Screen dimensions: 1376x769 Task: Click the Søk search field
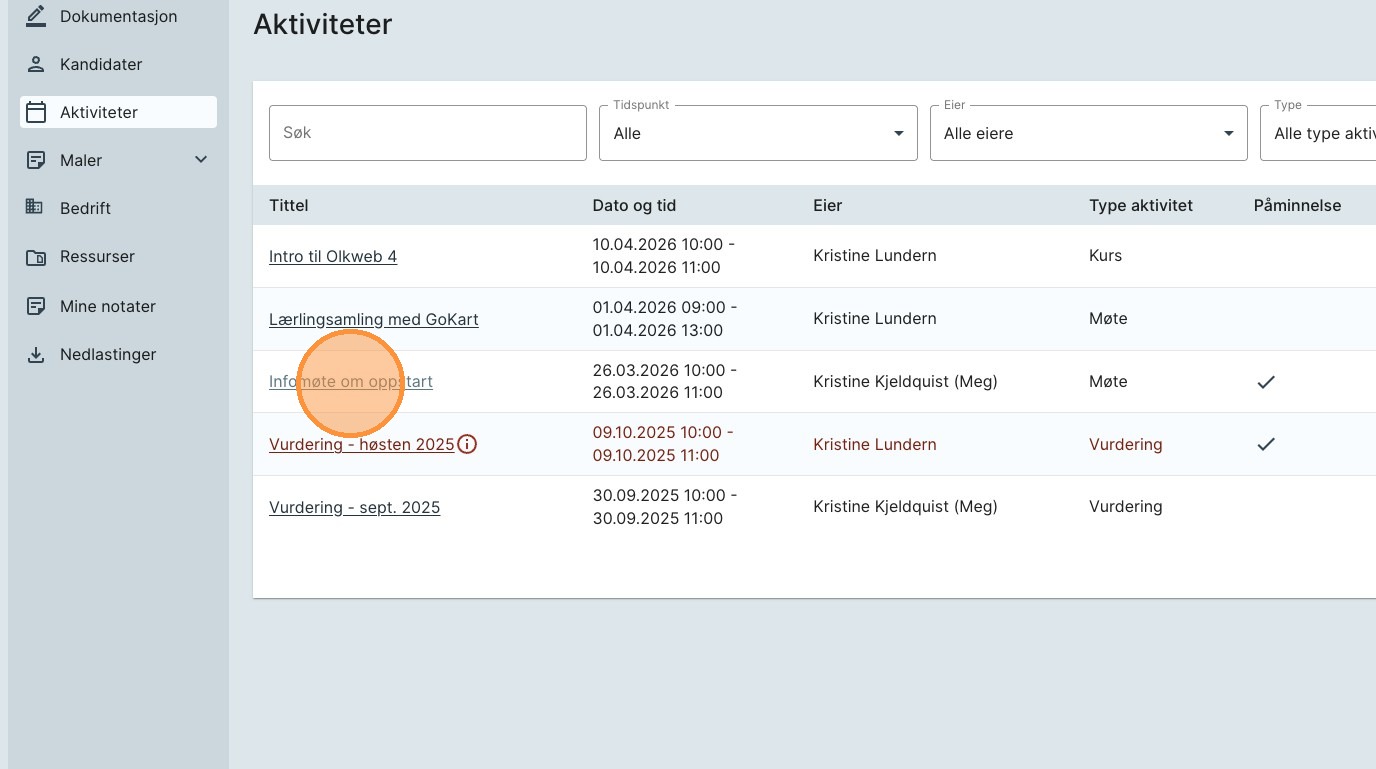pos(427,133)
